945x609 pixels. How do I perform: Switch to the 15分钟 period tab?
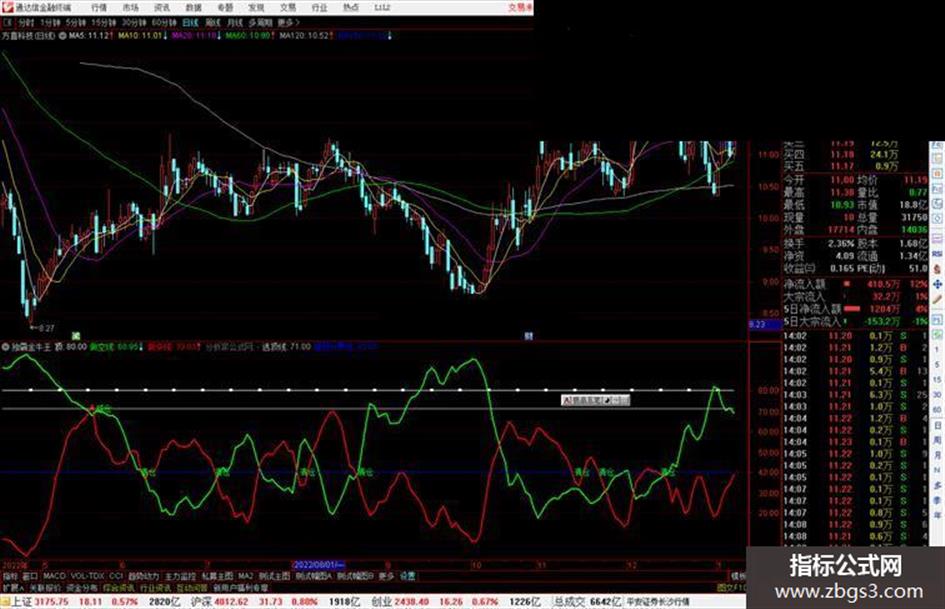(x=104, y=23)
